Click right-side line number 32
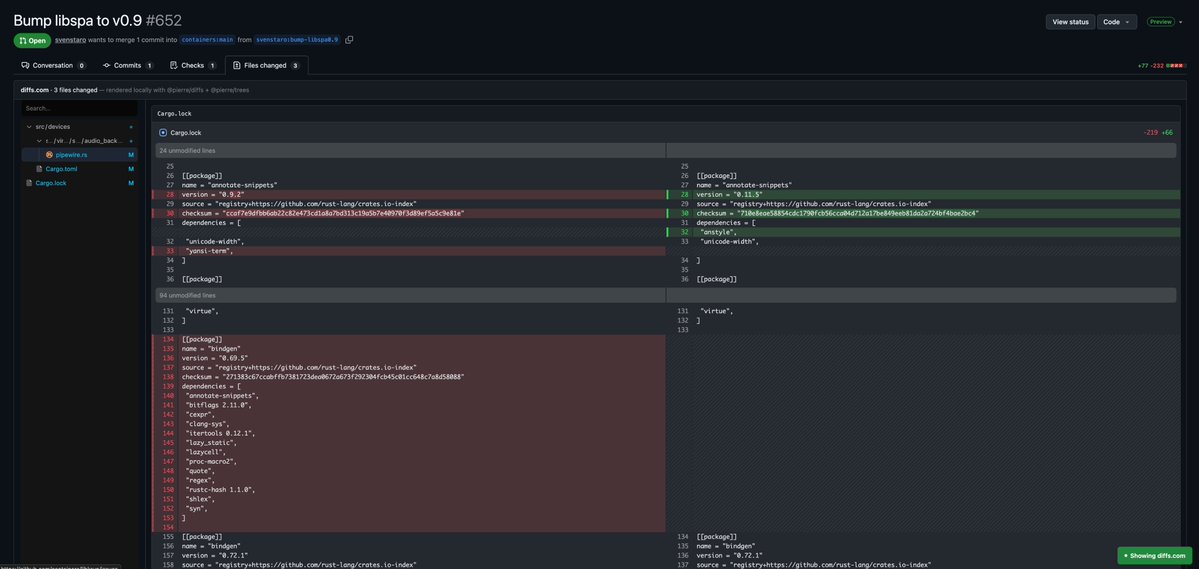This screenshot has width=1199, height=569. [x=685, y=232]
